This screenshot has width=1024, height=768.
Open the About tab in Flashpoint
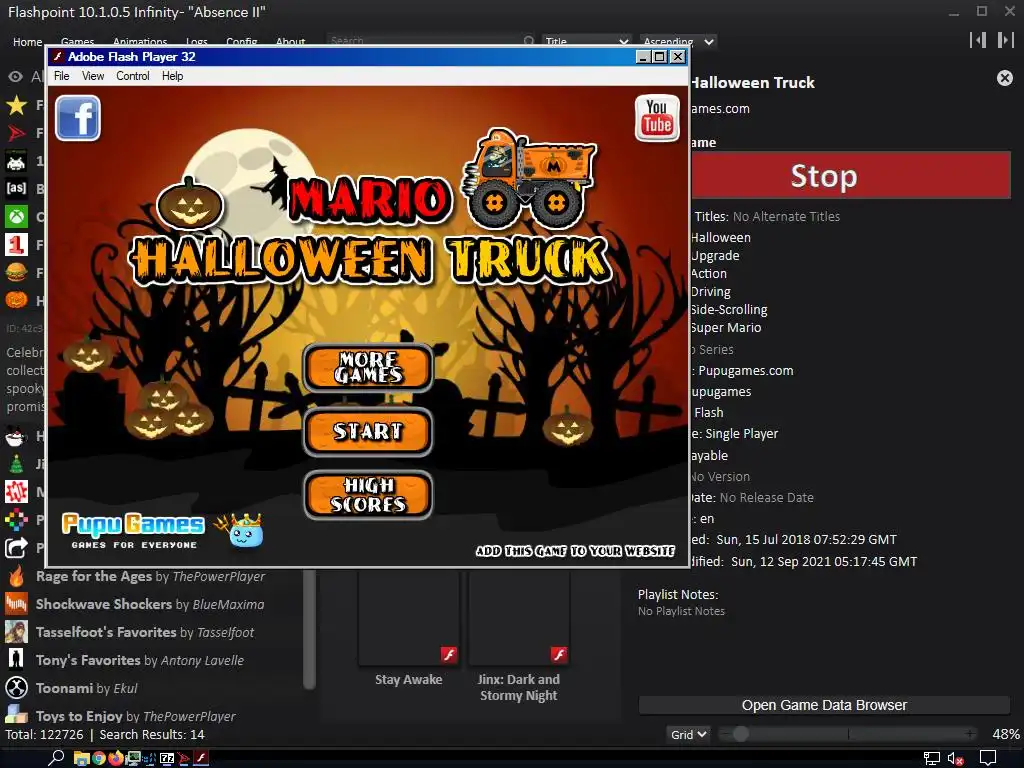pos(290,42)
